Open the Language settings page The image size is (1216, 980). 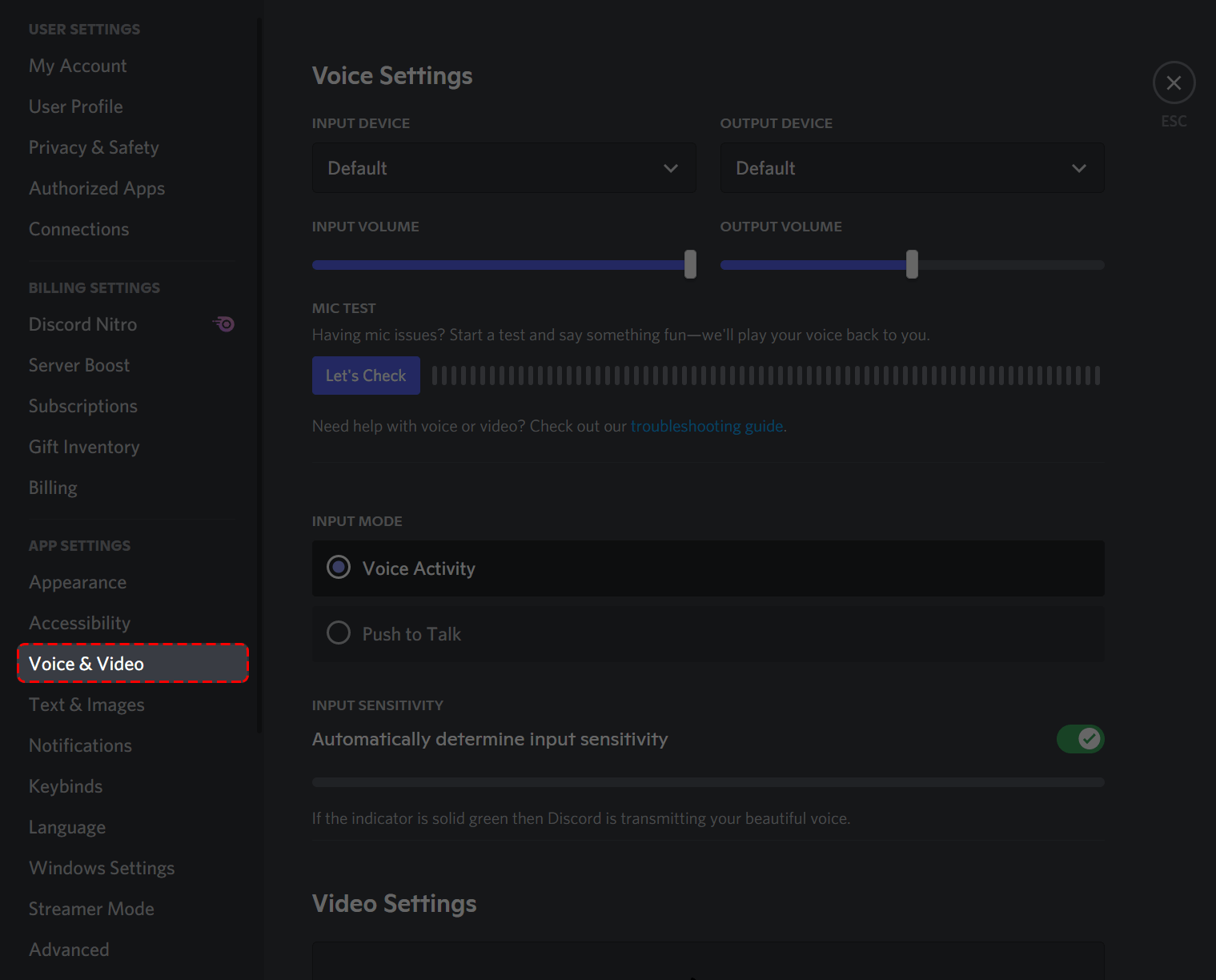pyautogui.click(x=66, y=827)
